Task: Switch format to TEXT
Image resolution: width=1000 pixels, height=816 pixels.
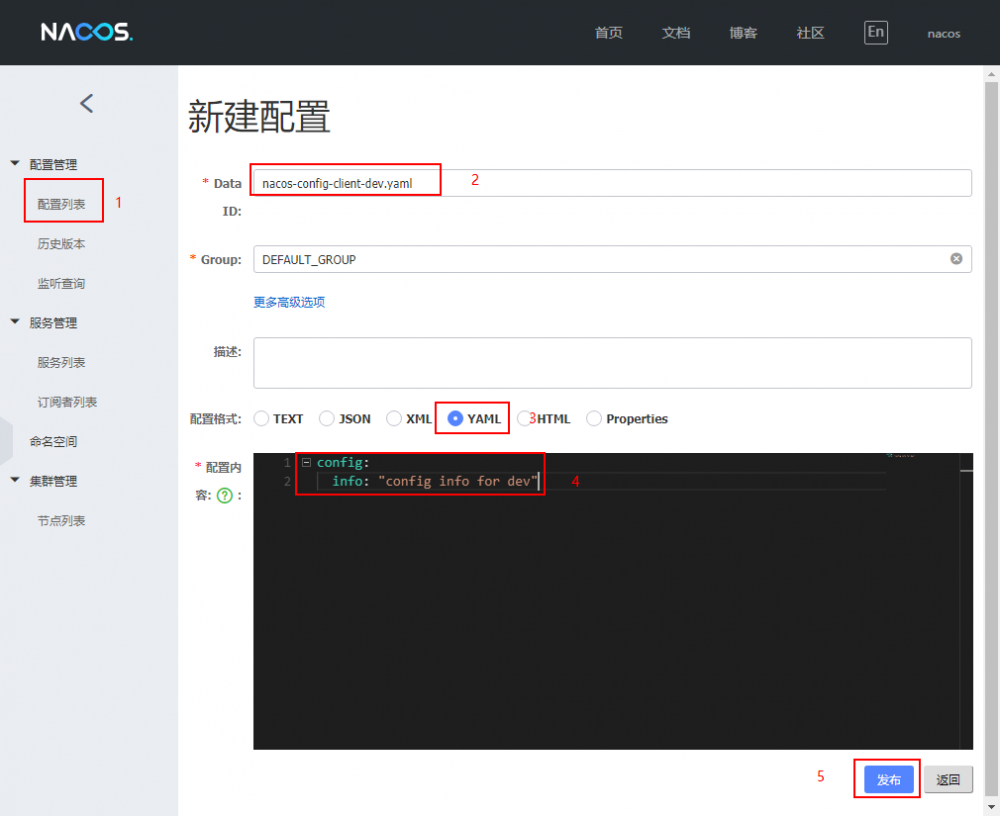Action: click(x=260, y=418)
